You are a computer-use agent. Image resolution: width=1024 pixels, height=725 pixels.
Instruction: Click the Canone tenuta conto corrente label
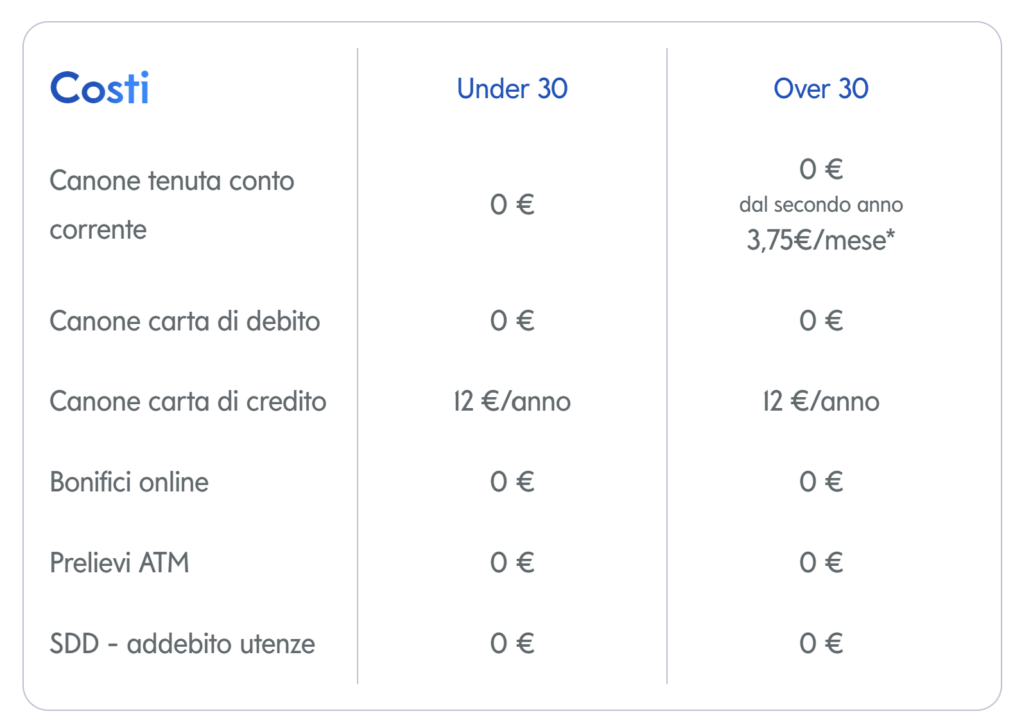click(172, 205)
